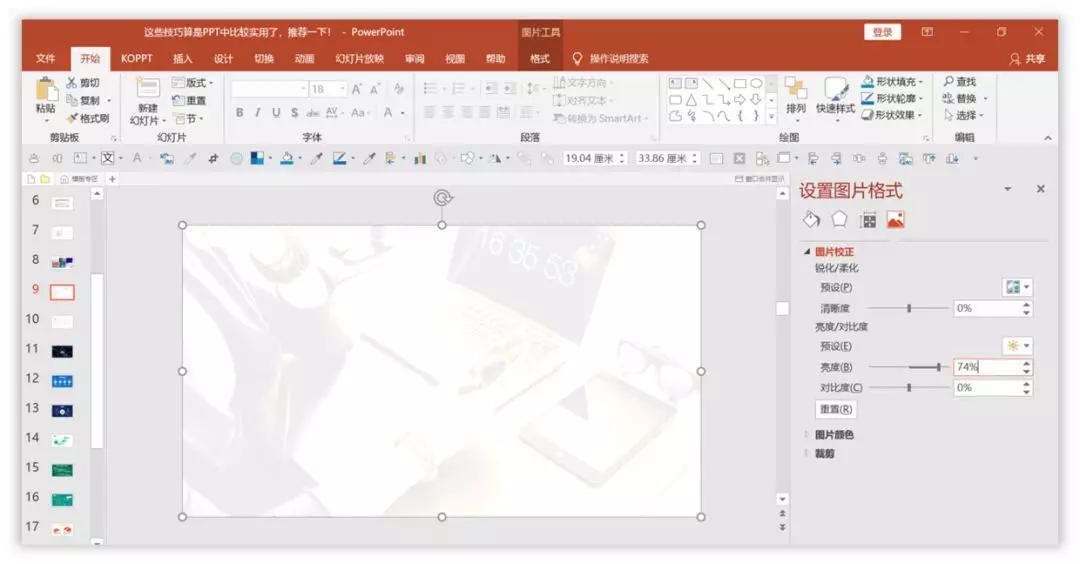
Task: Click the 新建幻灯片 (New Slide) icon
Action: (147, 89)
